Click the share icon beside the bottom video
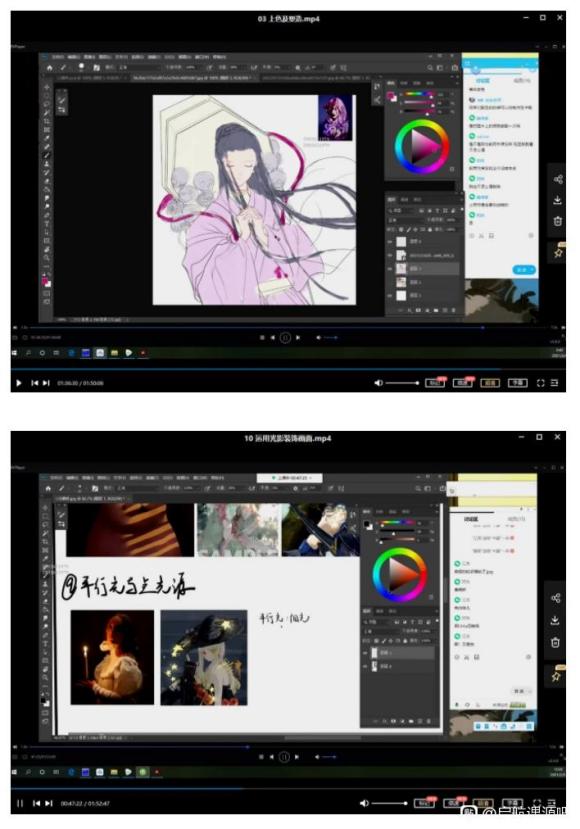 (555, 598)
